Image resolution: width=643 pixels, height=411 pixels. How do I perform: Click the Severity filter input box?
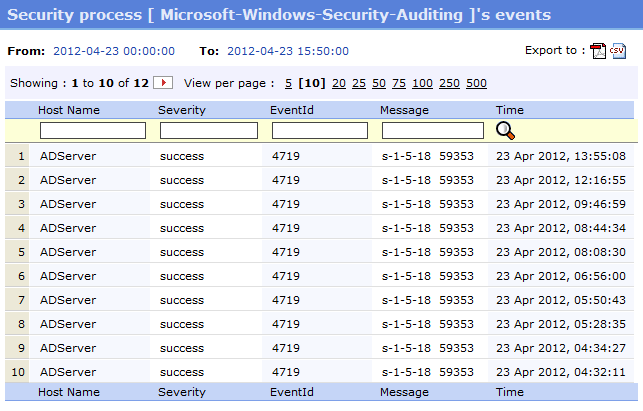point(209,131)
